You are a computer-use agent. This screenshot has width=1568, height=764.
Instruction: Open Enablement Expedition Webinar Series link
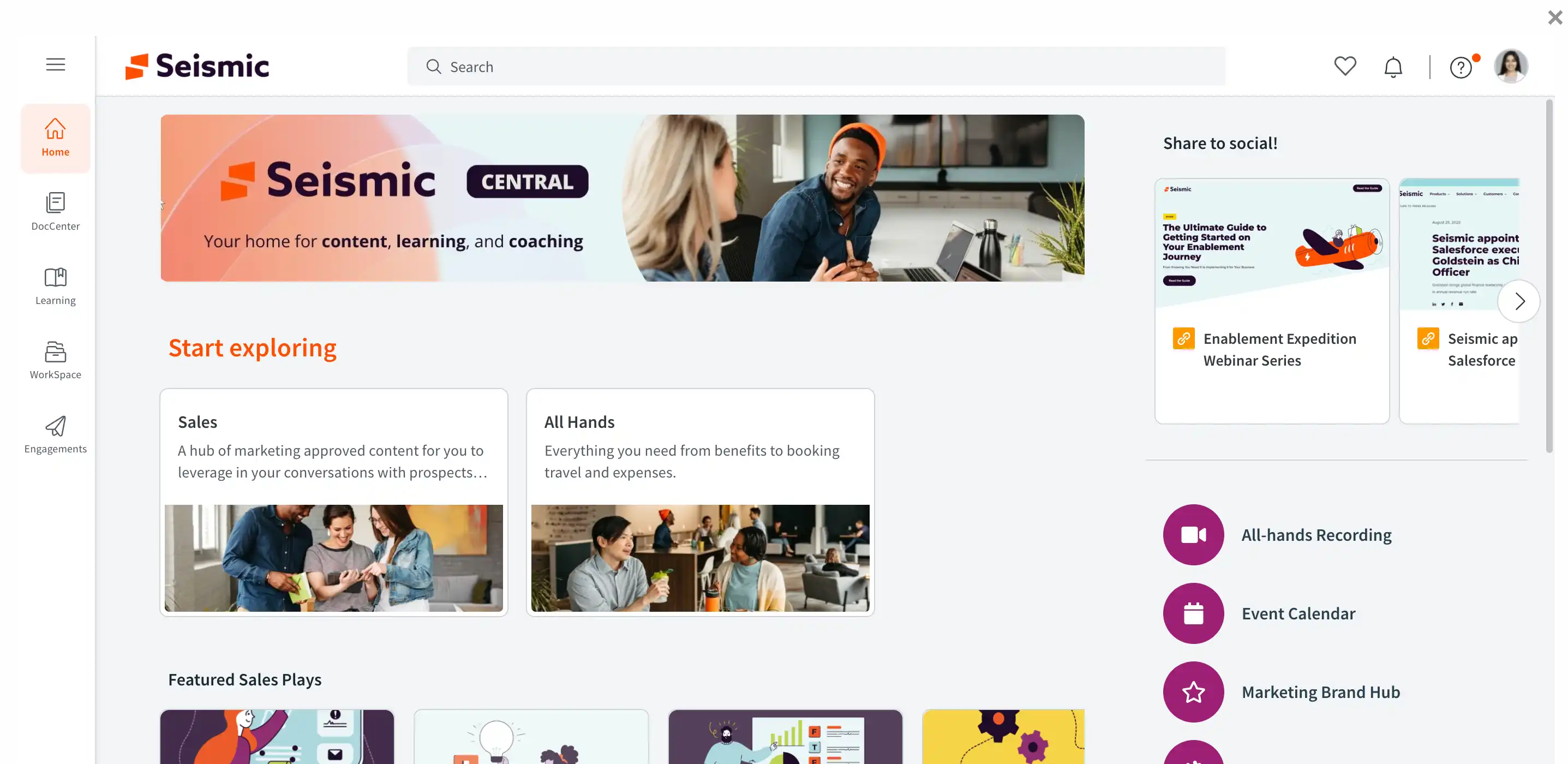[1279, 349]
